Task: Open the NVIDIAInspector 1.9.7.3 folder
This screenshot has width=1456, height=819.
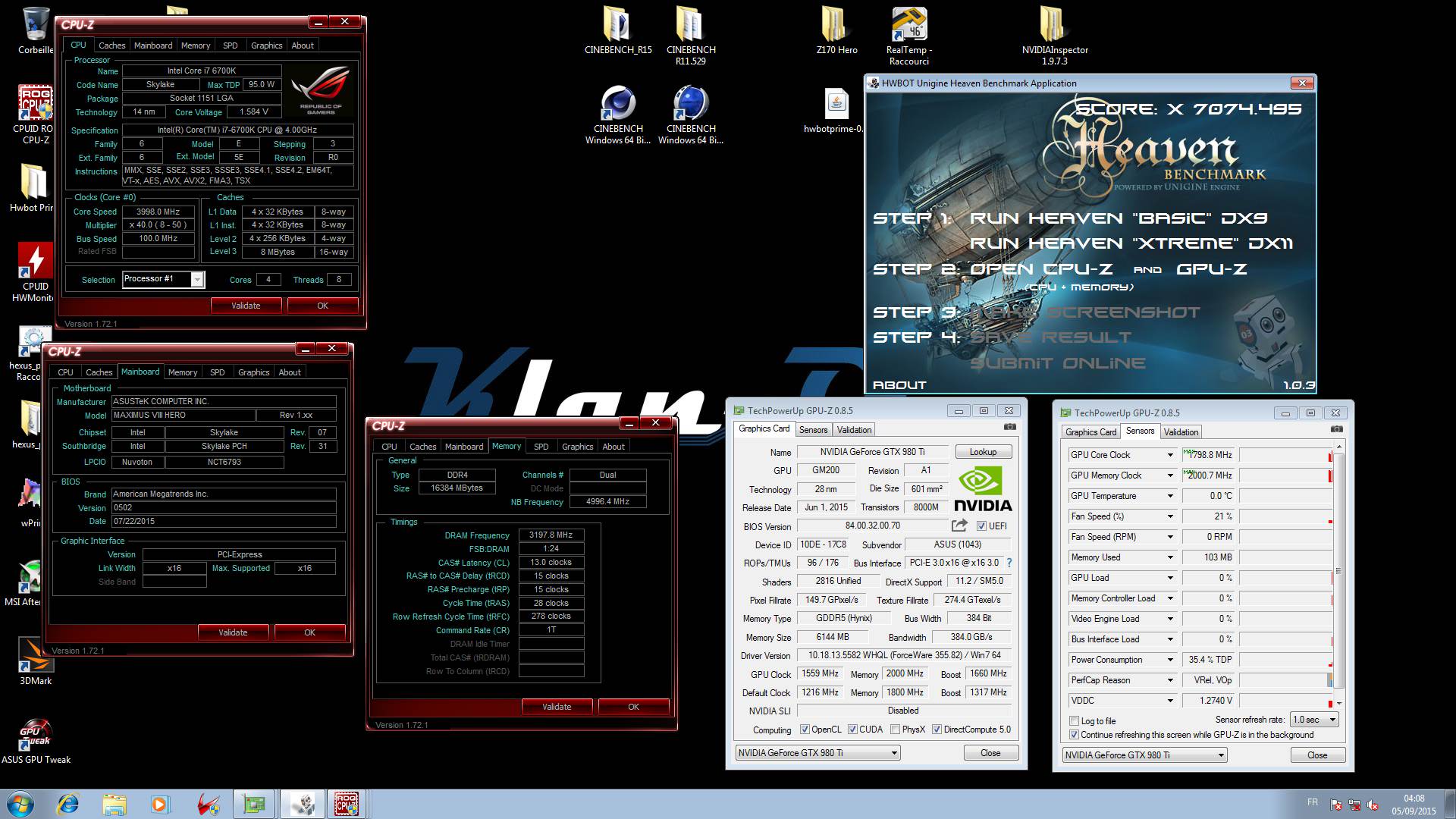Action: point(1054,35)
